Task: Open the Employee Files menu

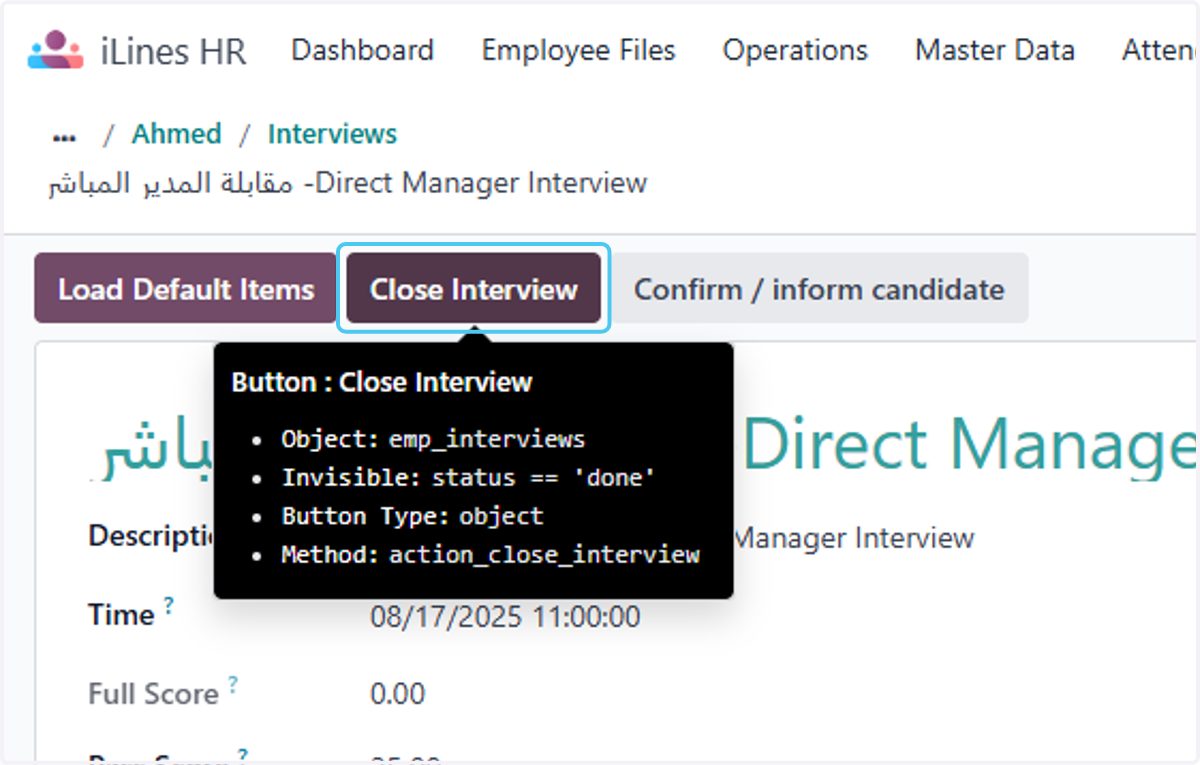Action: click(578, 50)
